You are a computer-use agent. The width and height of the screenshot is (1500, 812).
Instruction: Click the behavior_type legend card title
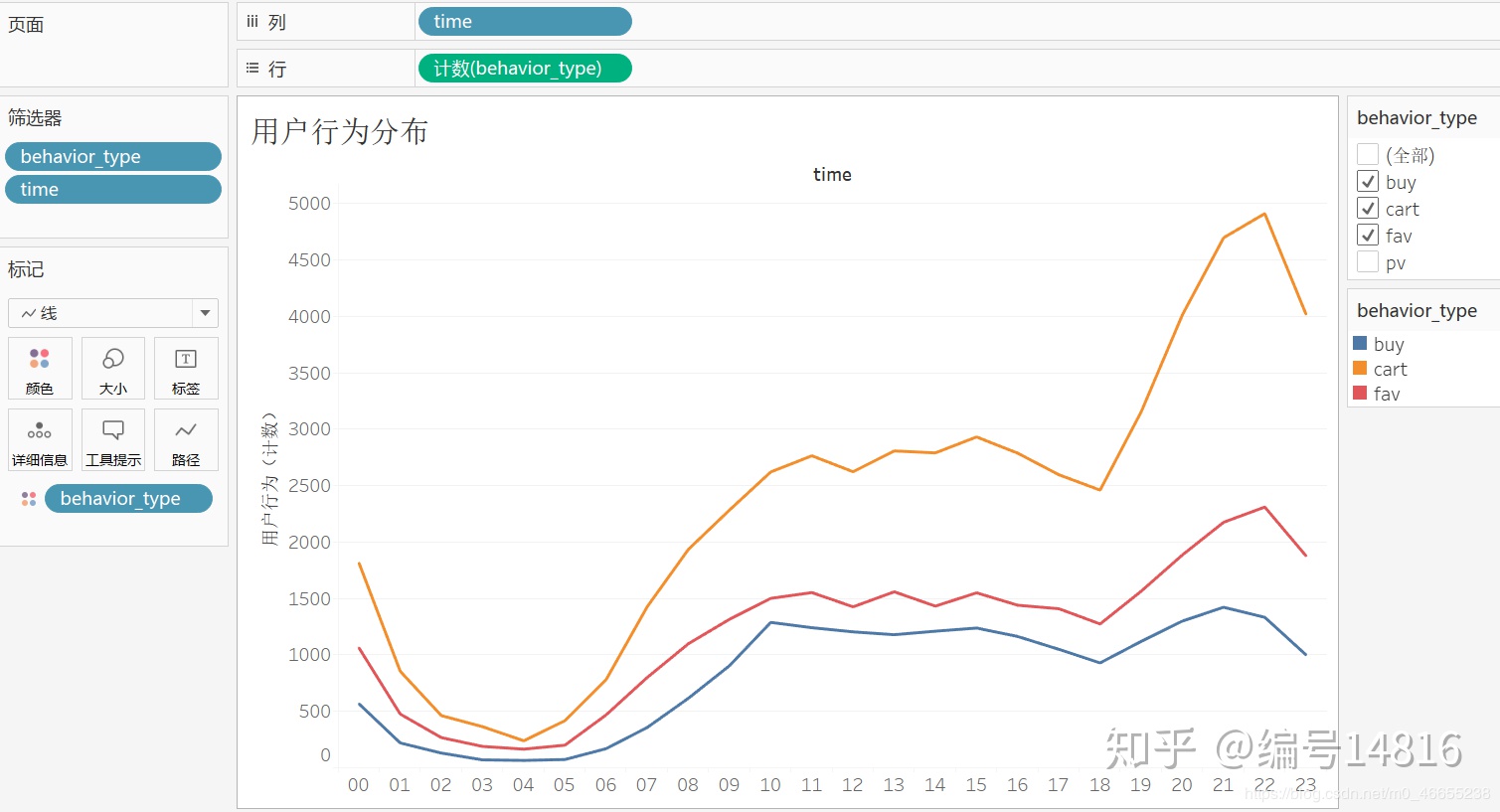pyautogui.click(x=1417, y=311)
